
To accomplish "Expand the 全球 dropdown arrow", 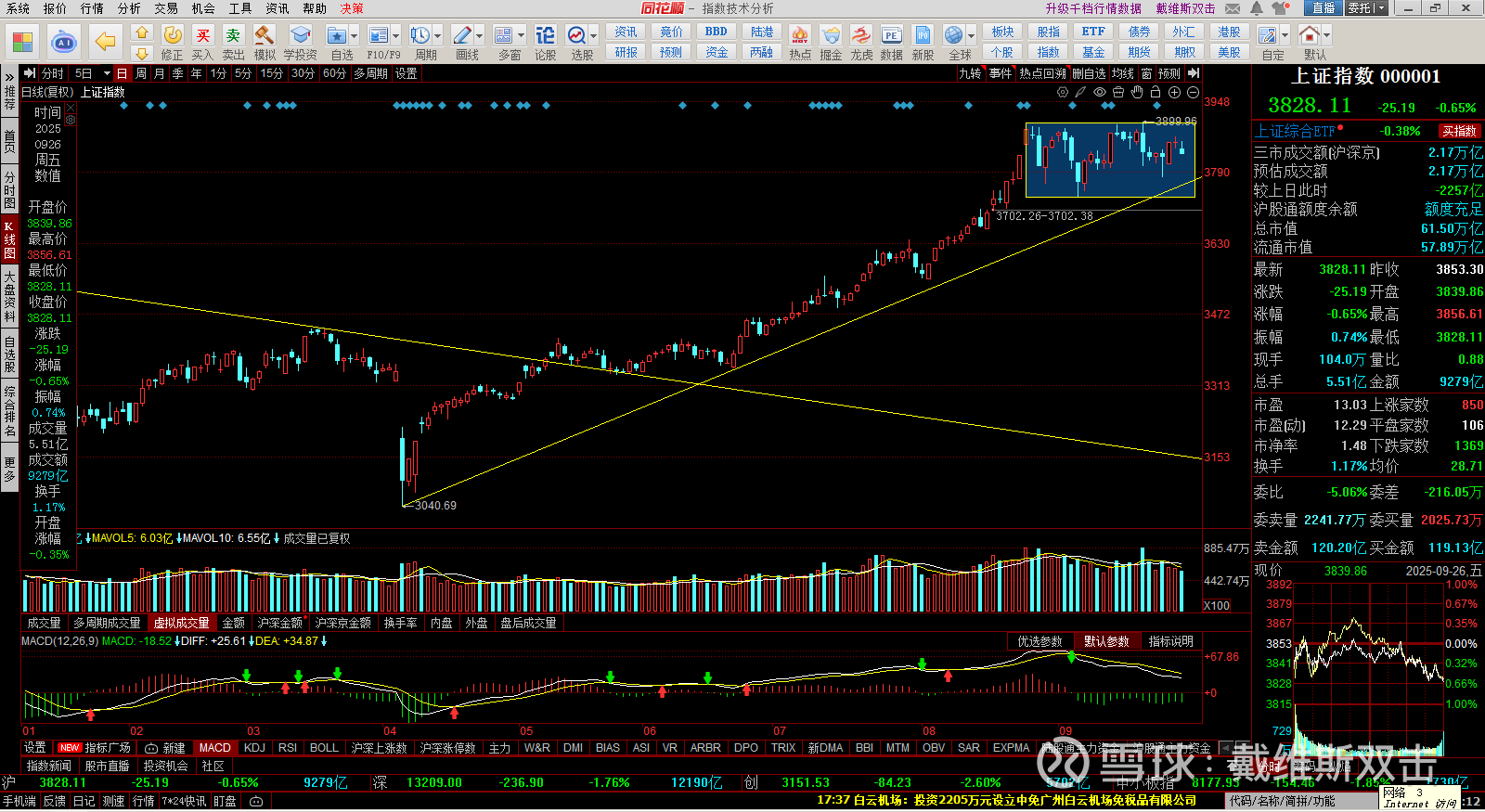I will tap(971, 36).
